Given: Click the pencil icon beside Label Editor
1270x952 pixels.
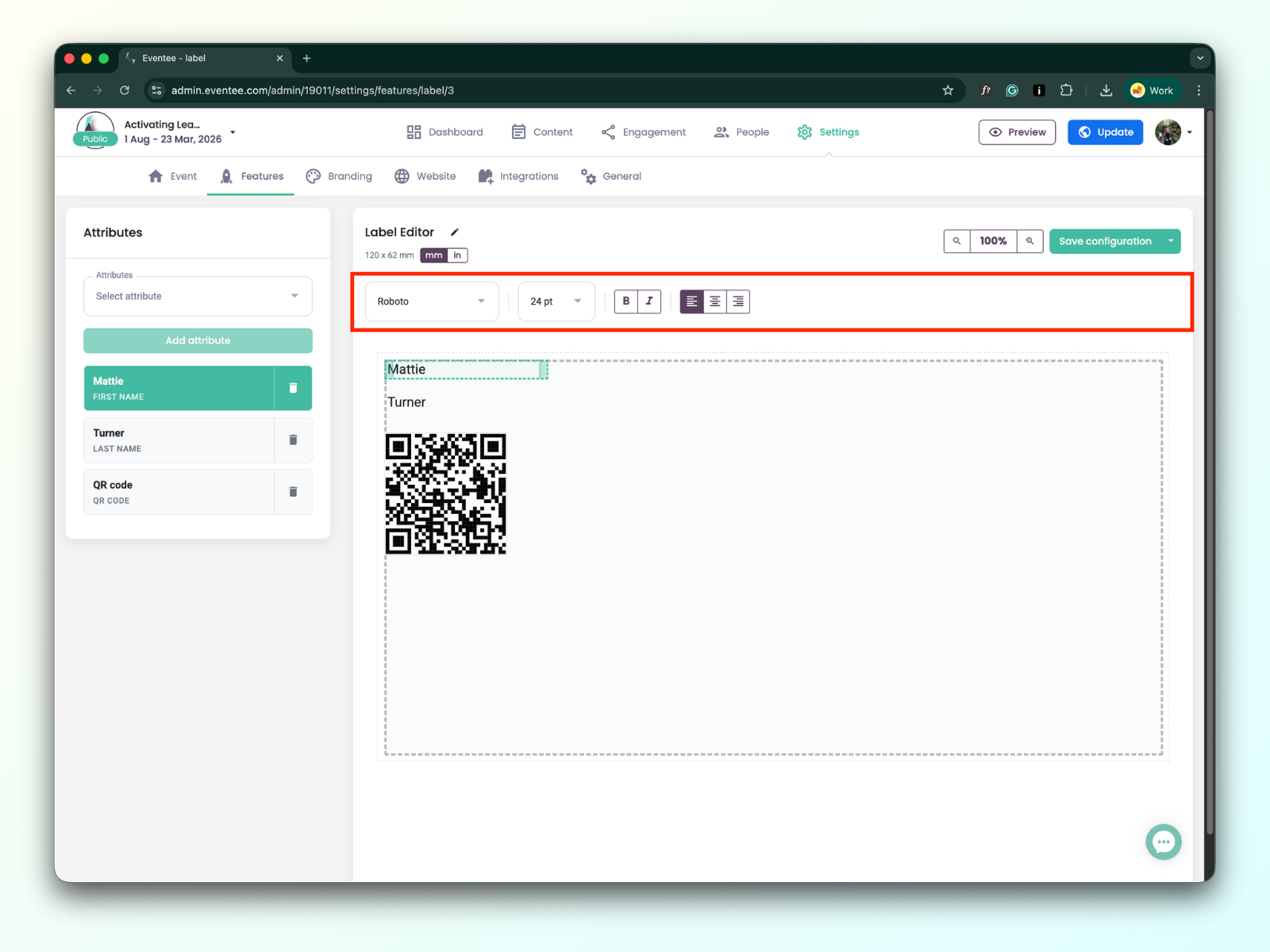Looking at the screenshot, I should [x=455, y=232].
